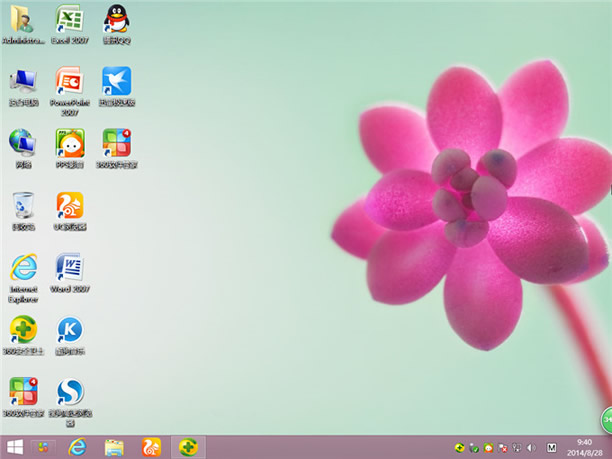
Task: Click the volume speaker icon in the system tray
Action: (531, 447)
